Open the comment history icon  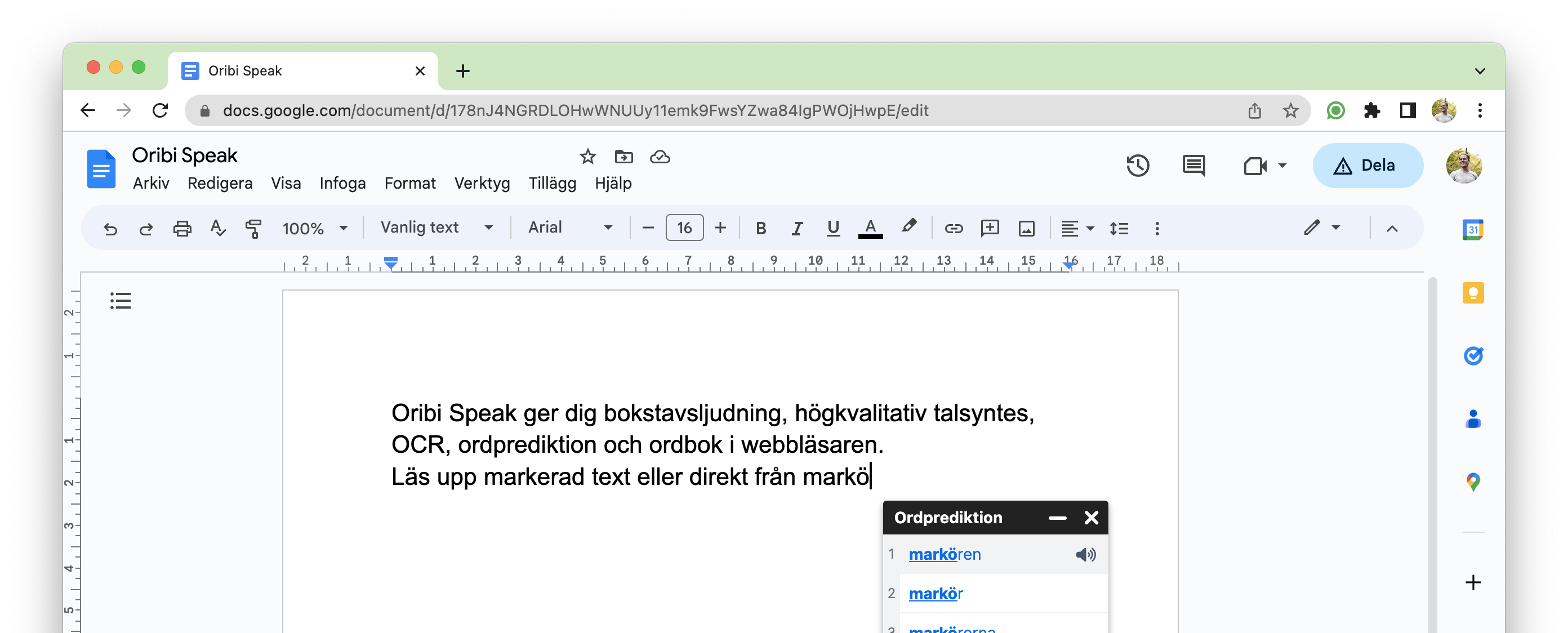tap(1193, 166)
